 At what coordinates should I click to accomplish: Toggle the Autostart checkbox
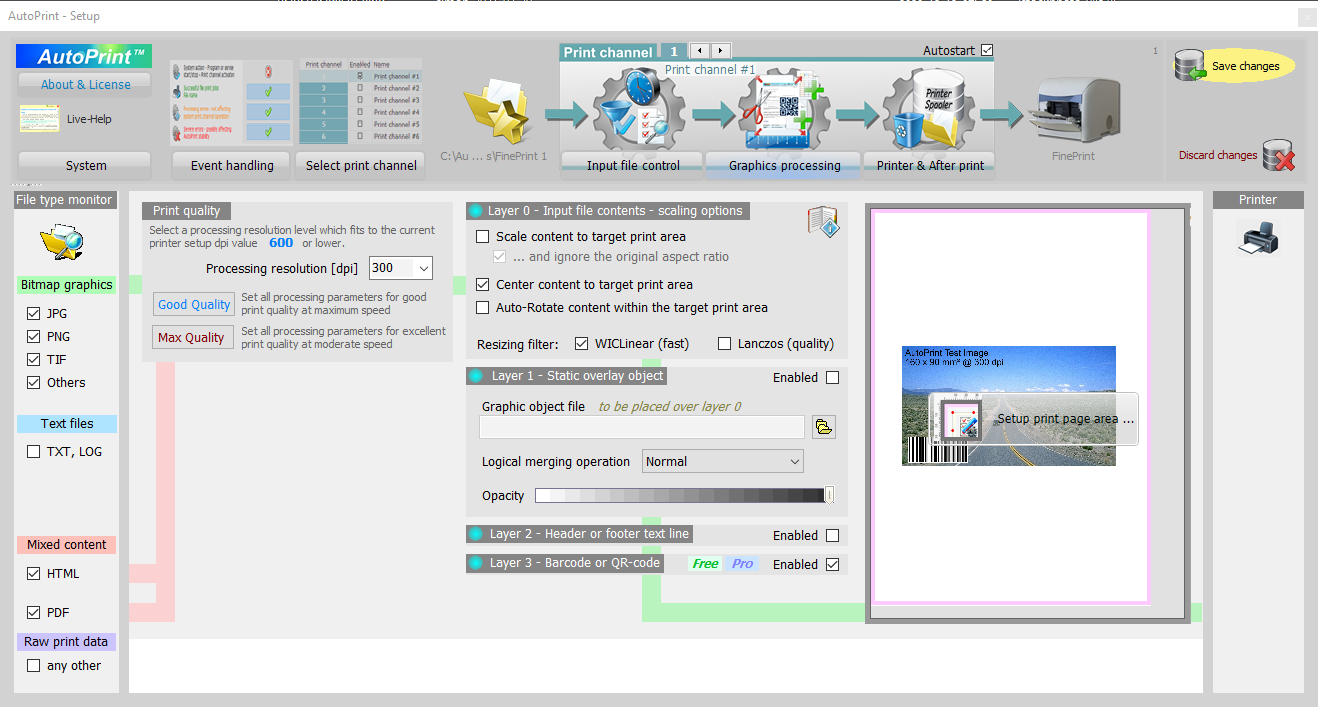pos(987,50)
